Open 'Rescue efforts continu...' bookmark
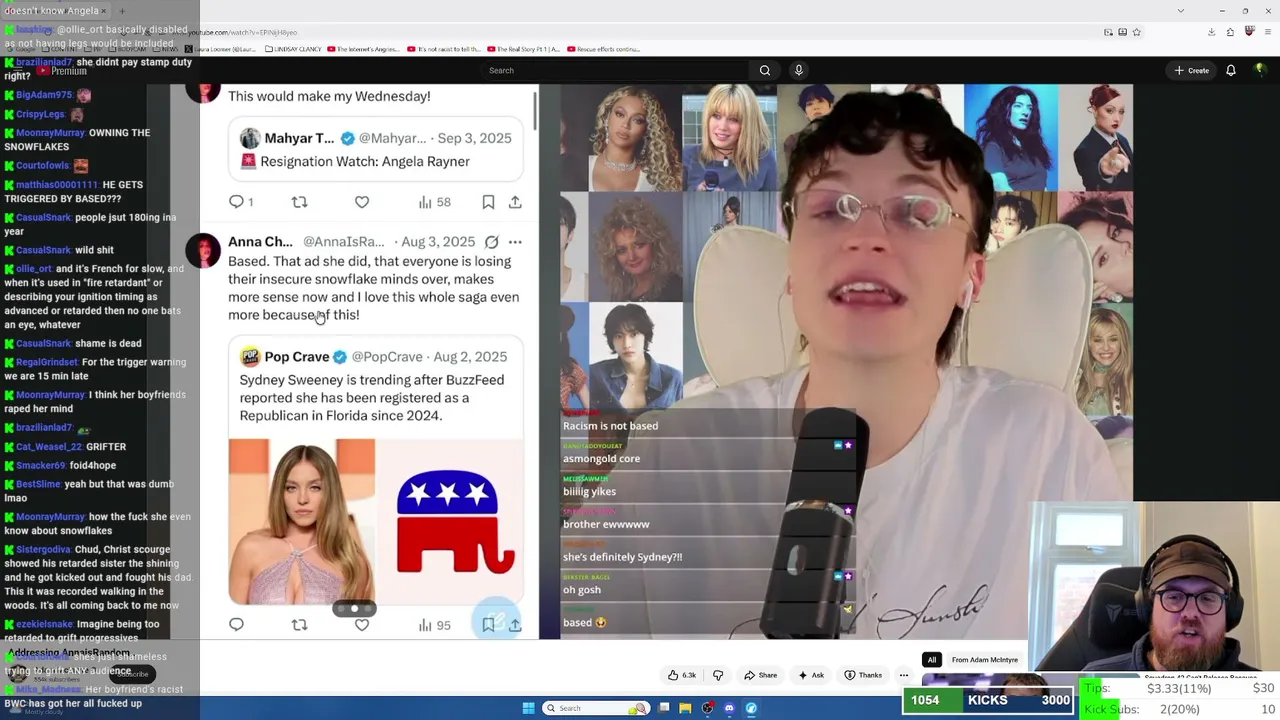The width and height of the screenshot is (1280, 720). [x=603, y=49]
